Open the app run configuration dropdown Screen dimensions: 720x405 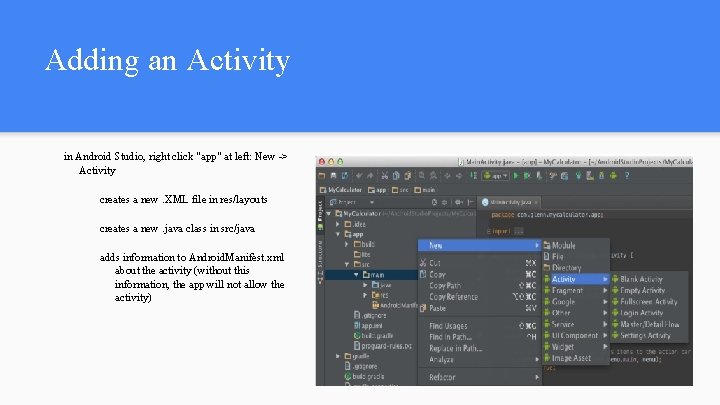[495, 176]
